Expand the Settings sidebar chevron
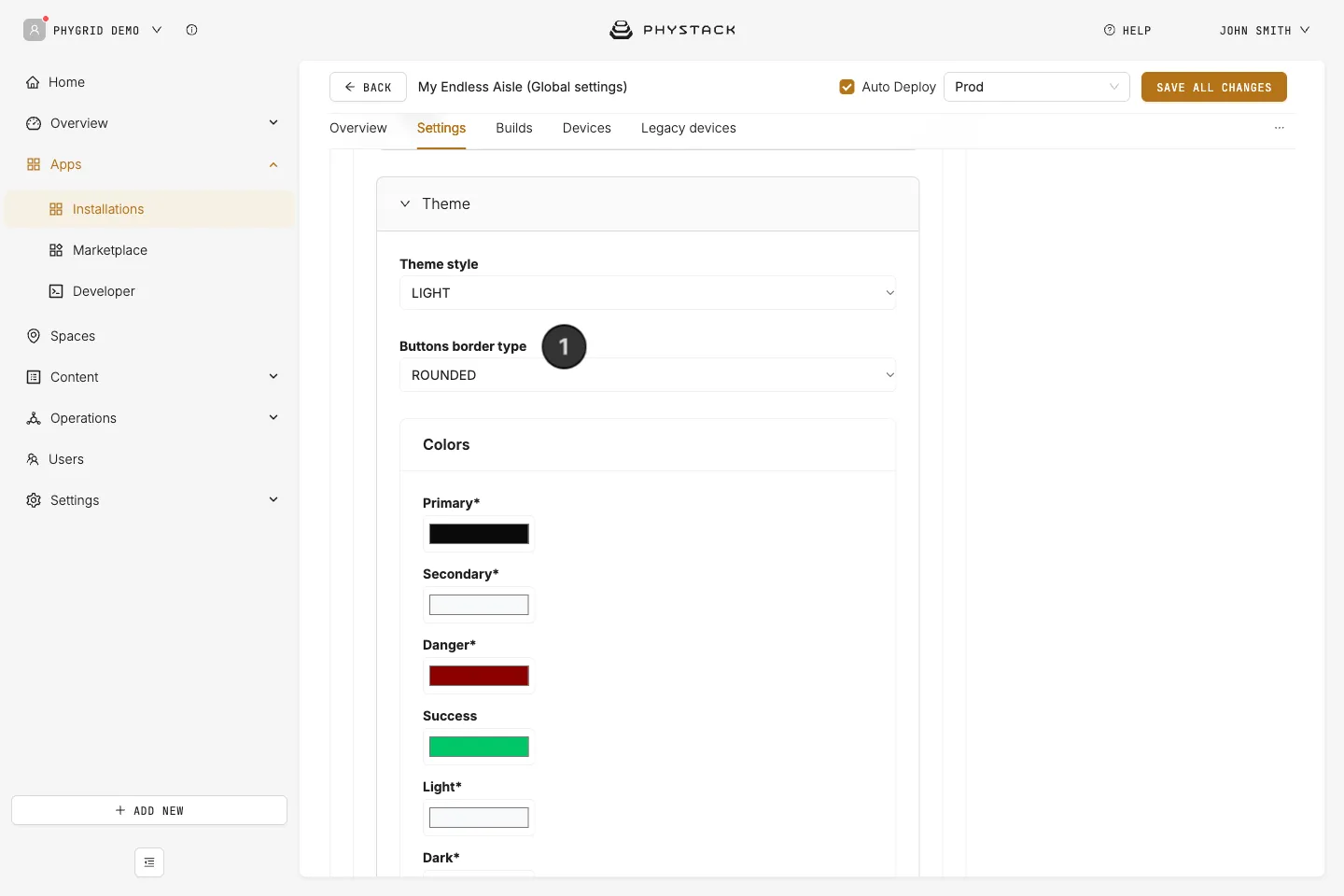The image size is (1344, 896). (273, 499)
